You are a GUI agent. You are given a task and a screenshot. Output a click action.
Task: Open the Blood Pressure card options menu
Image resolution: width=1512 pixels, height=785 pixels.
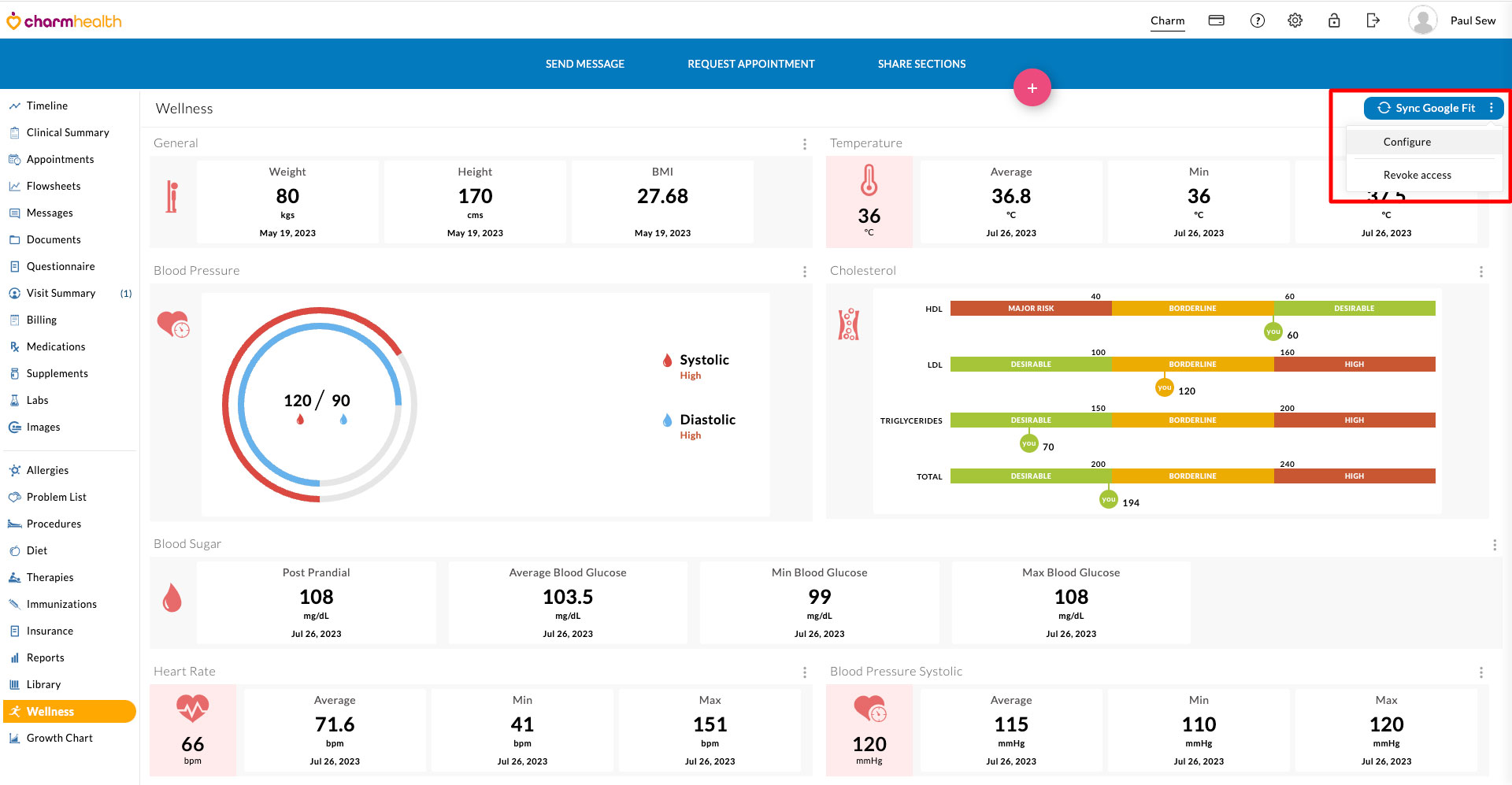click(804, 272)
